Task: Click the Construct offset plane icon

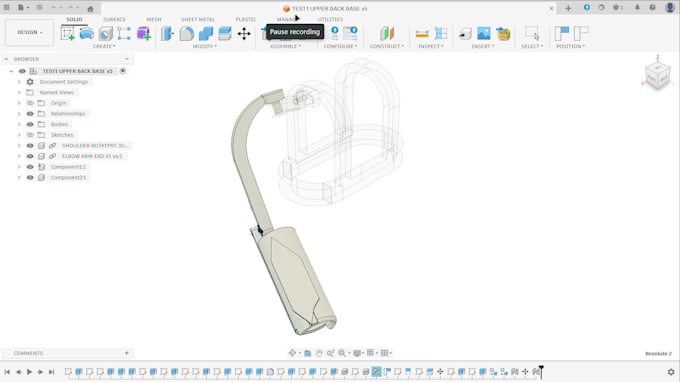Action: click(387, 33)
